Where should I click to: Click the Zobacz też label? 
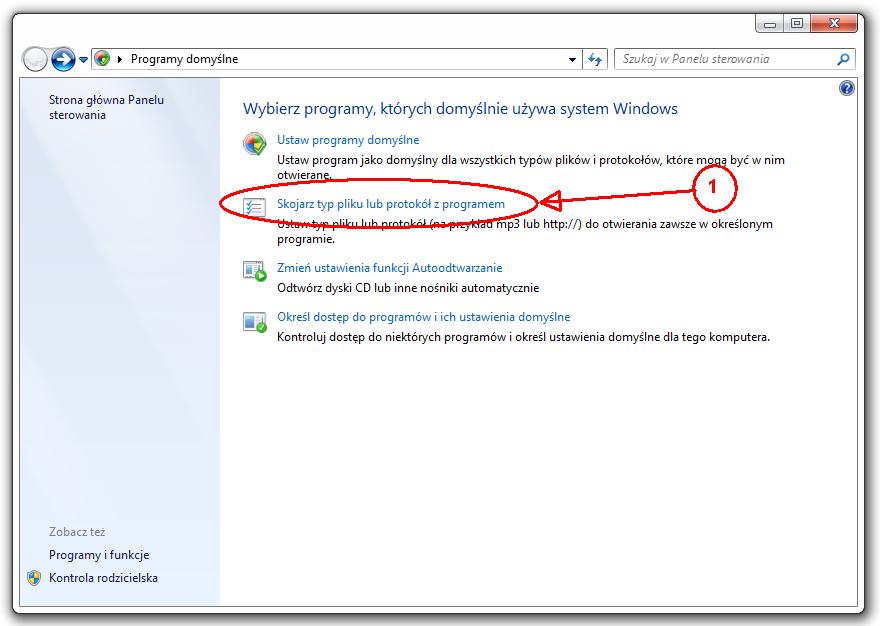click(77, 532)
